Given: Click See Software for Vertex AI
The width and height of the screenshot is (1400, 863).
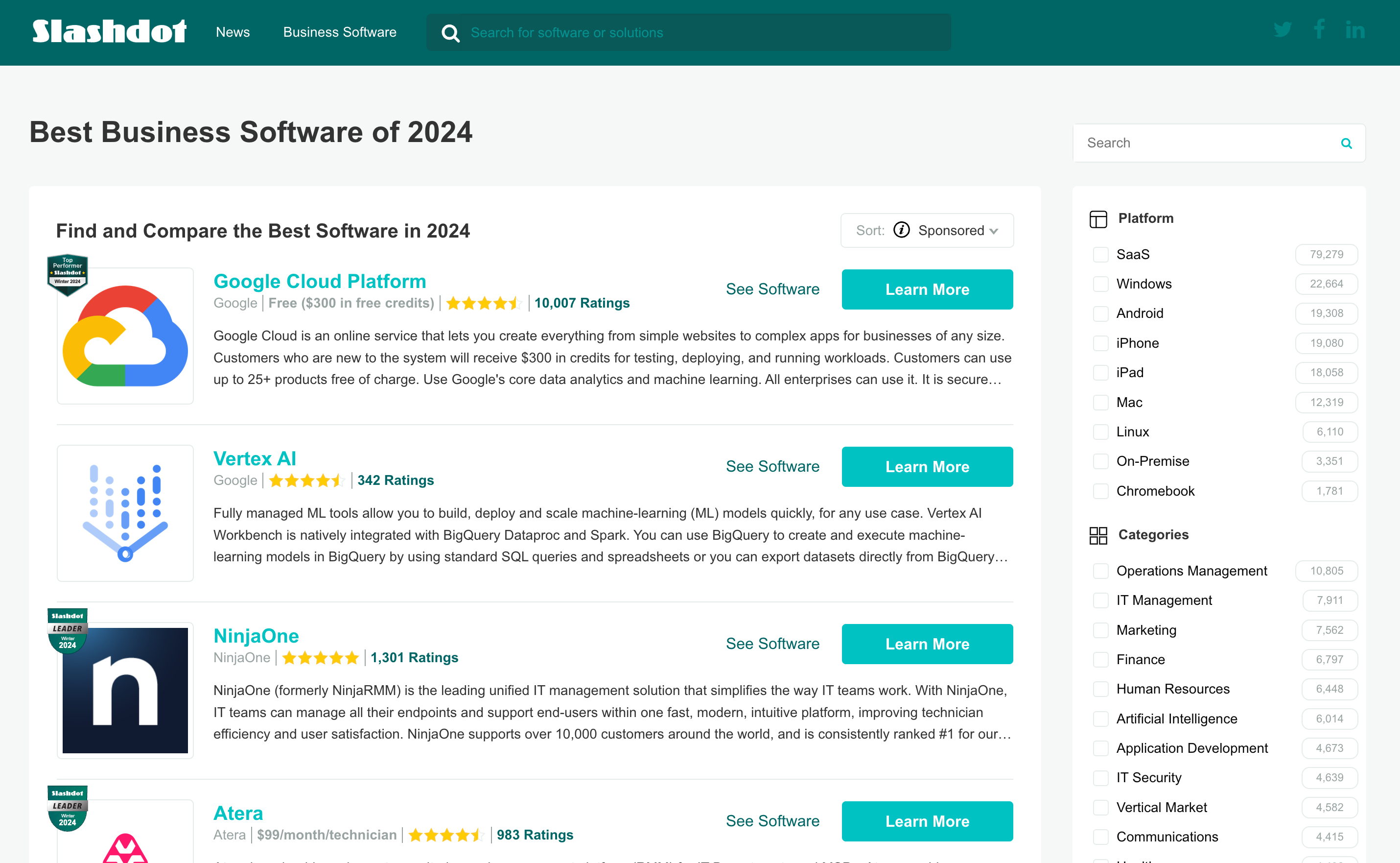Looking at the screenshot, I should (773, 466).
